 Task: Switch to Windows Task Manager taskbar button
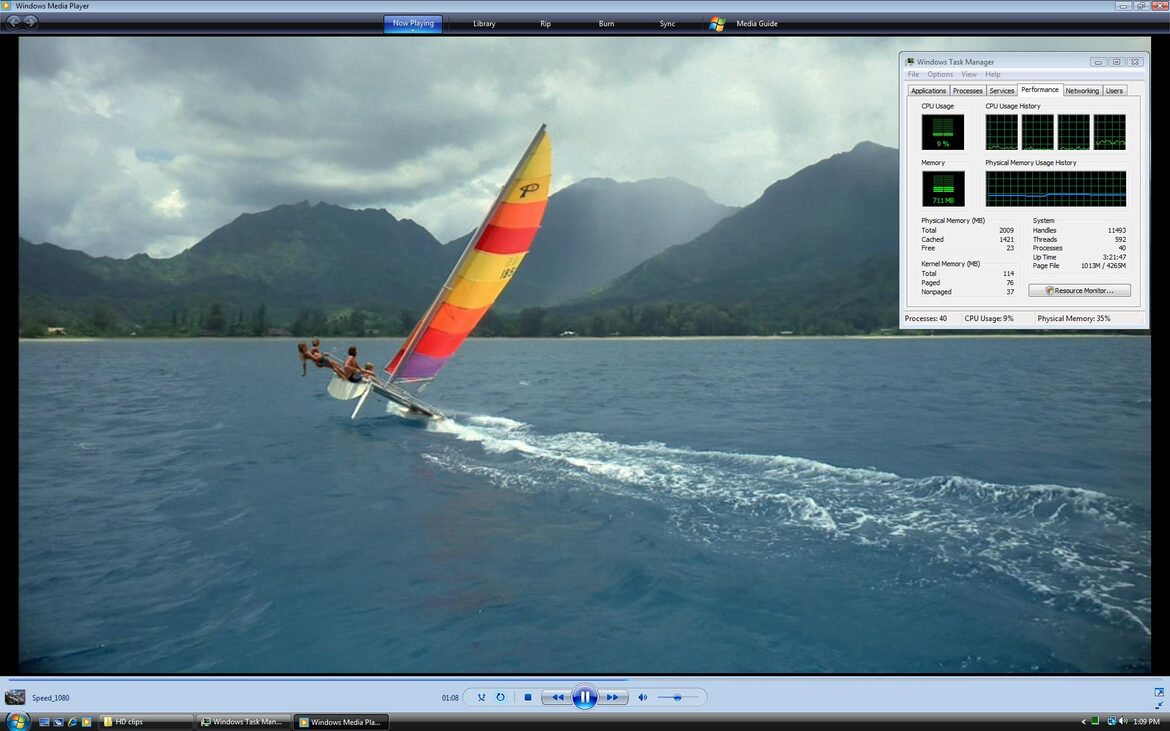tap(243, 722)
